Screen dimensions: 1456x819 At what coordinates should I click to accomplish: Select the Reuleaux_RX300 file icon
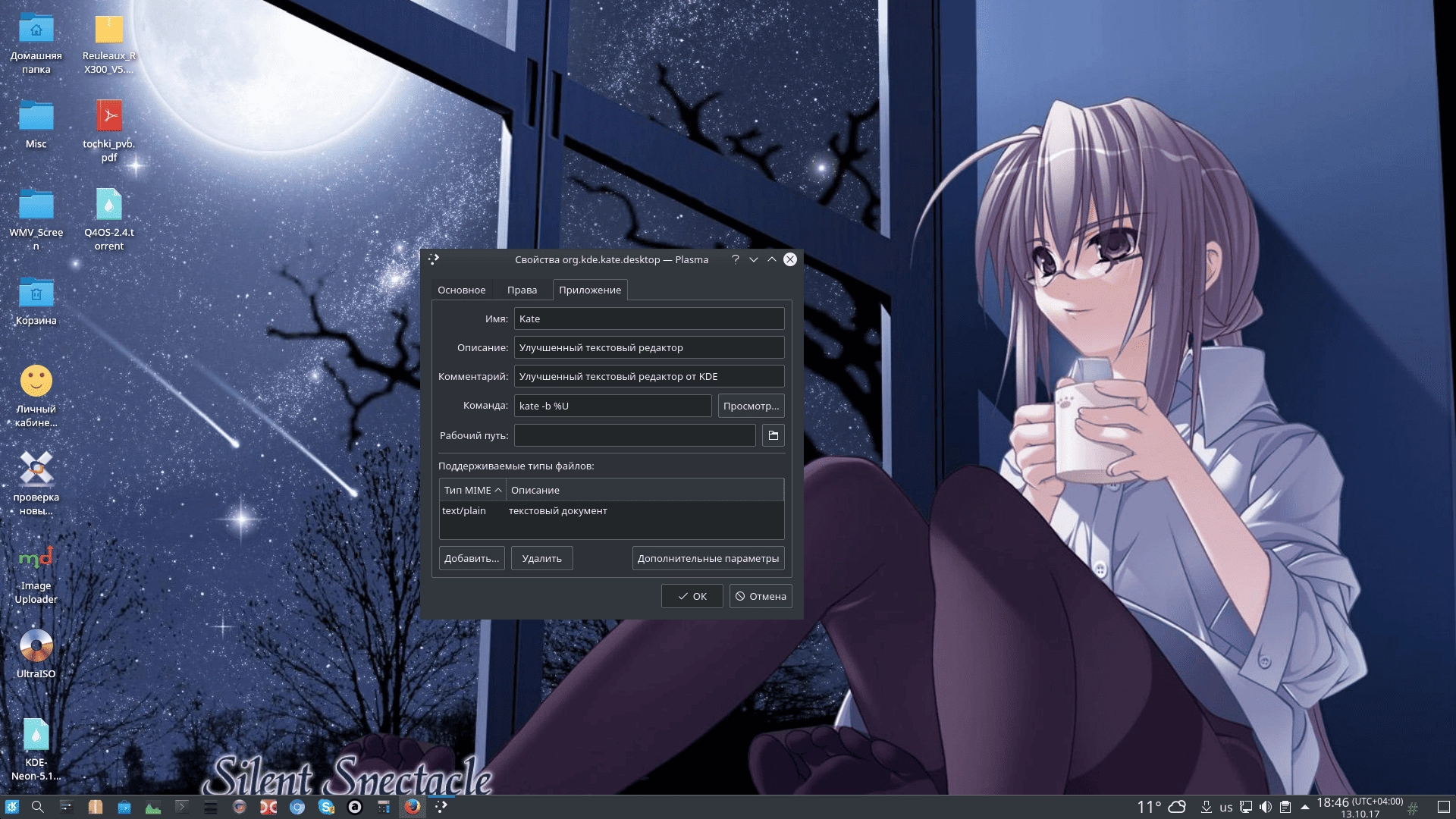(x=109, y=44)
